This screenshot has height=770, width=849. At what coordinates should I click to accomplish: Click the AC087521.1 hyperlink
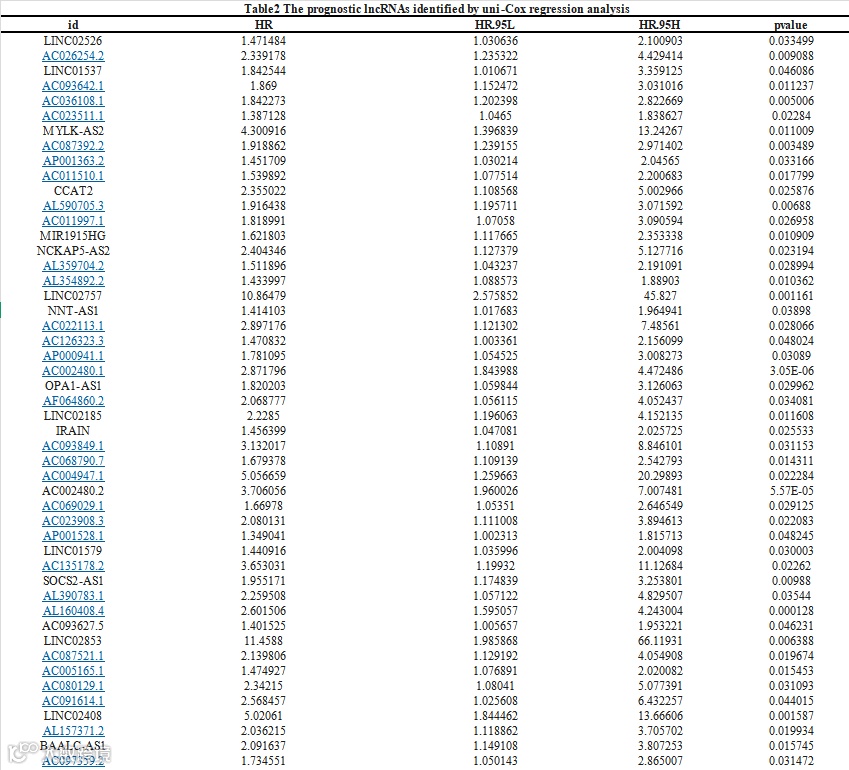(x=73, y=656)
